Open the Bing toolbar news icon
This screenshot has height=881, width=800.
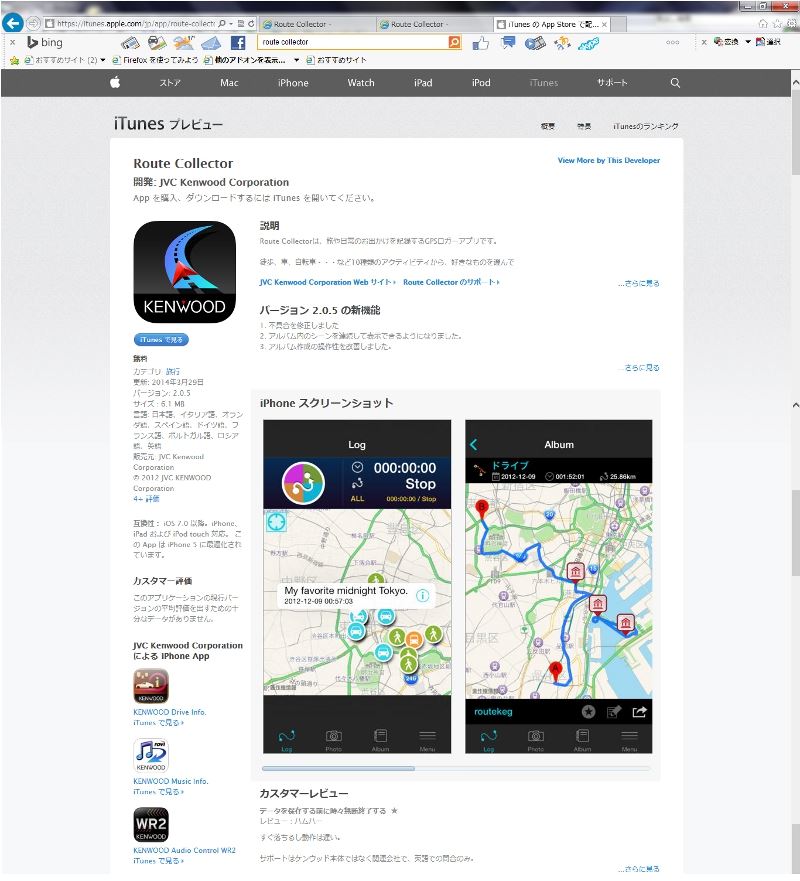click(130, 43)
